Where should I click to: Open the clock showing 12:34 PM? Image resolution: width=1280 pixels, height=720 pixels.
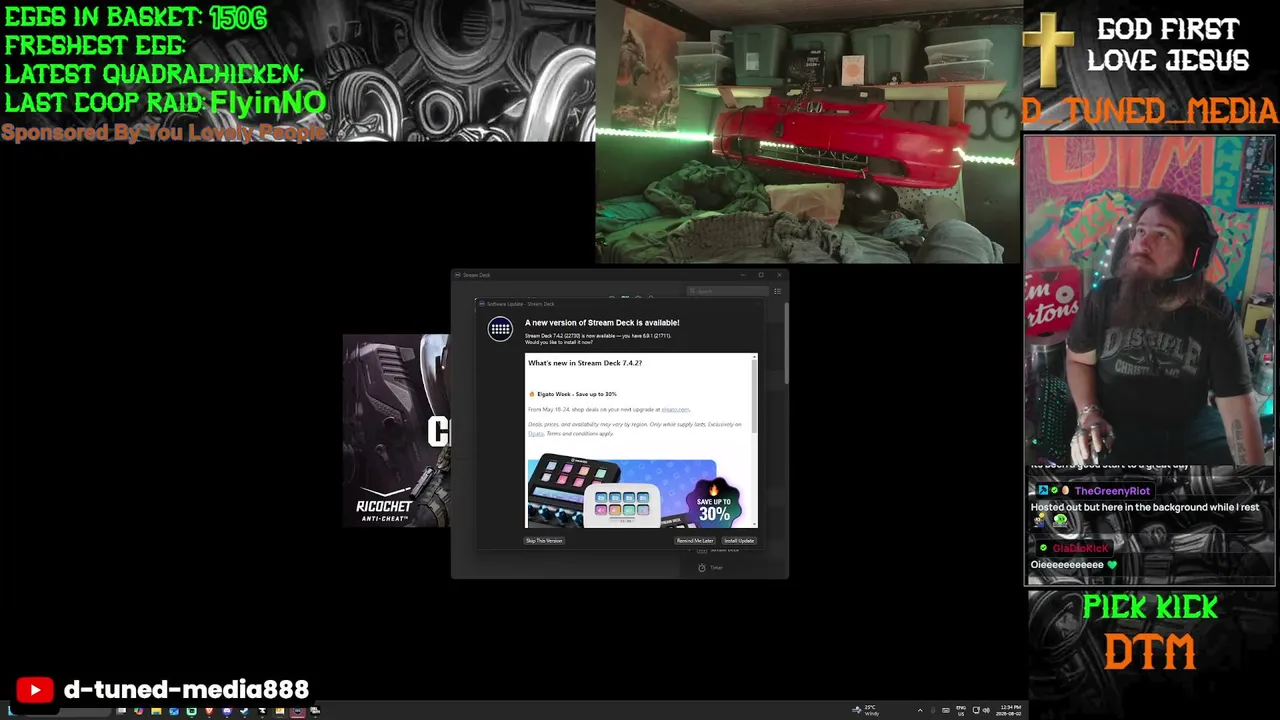(x=1008, y=711)
